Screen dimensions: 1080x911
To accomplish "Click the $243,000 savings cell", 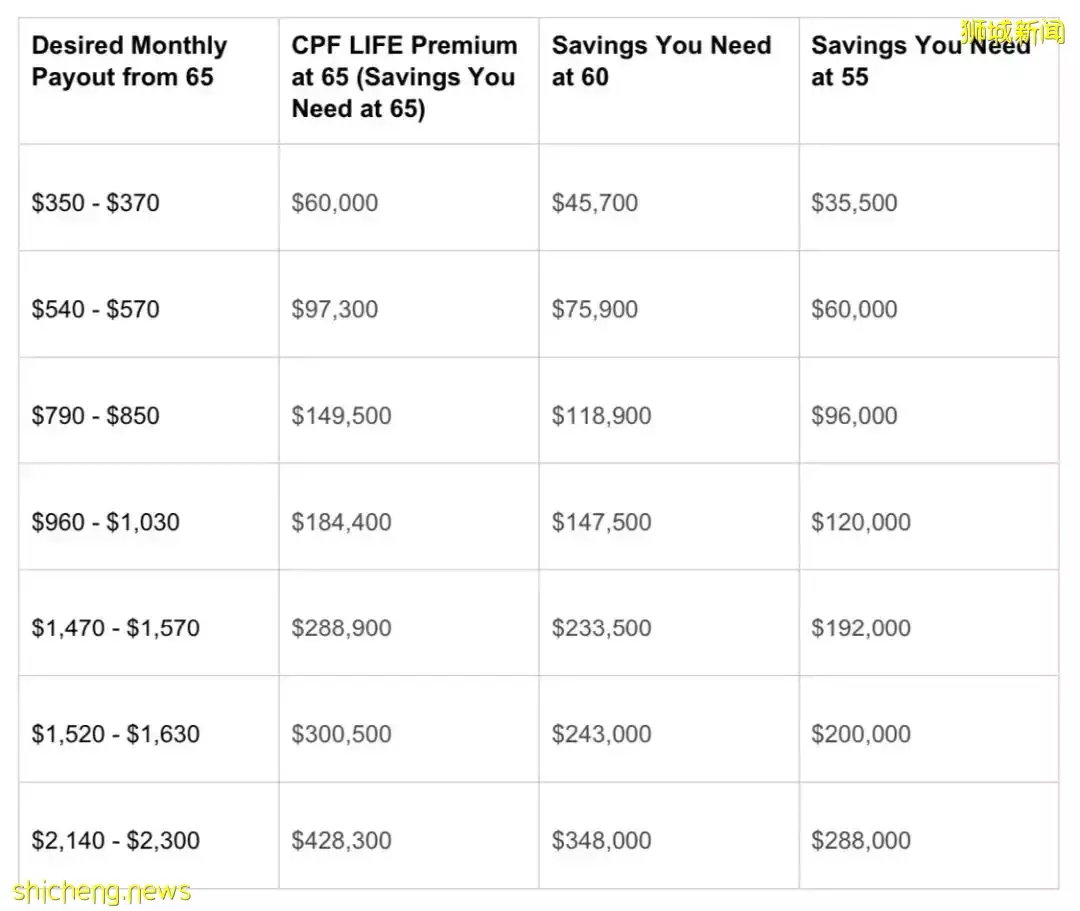I will 601,734.
